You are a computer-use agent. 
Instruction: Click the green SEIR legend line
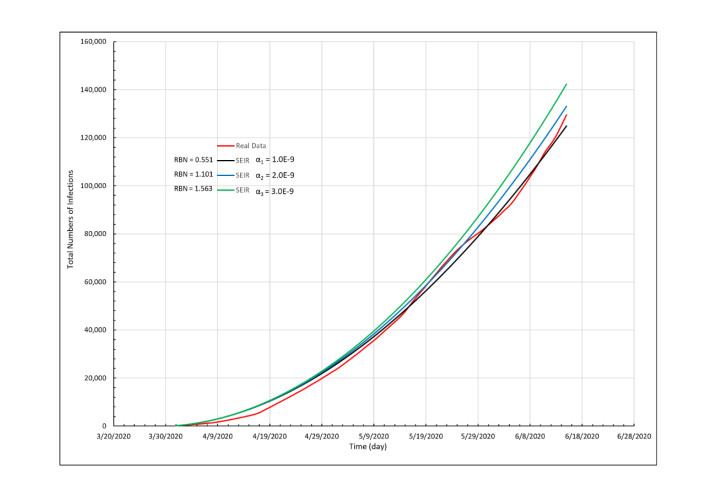(x=226, y=188)
